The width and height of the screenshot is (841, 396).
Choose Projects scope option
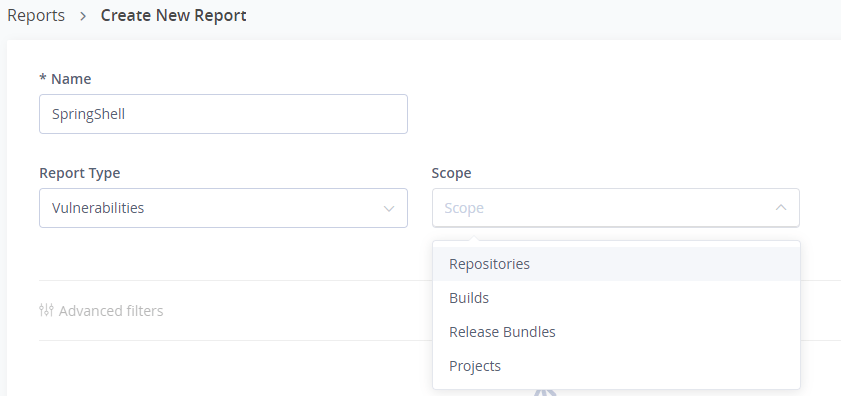click(616, 366)
